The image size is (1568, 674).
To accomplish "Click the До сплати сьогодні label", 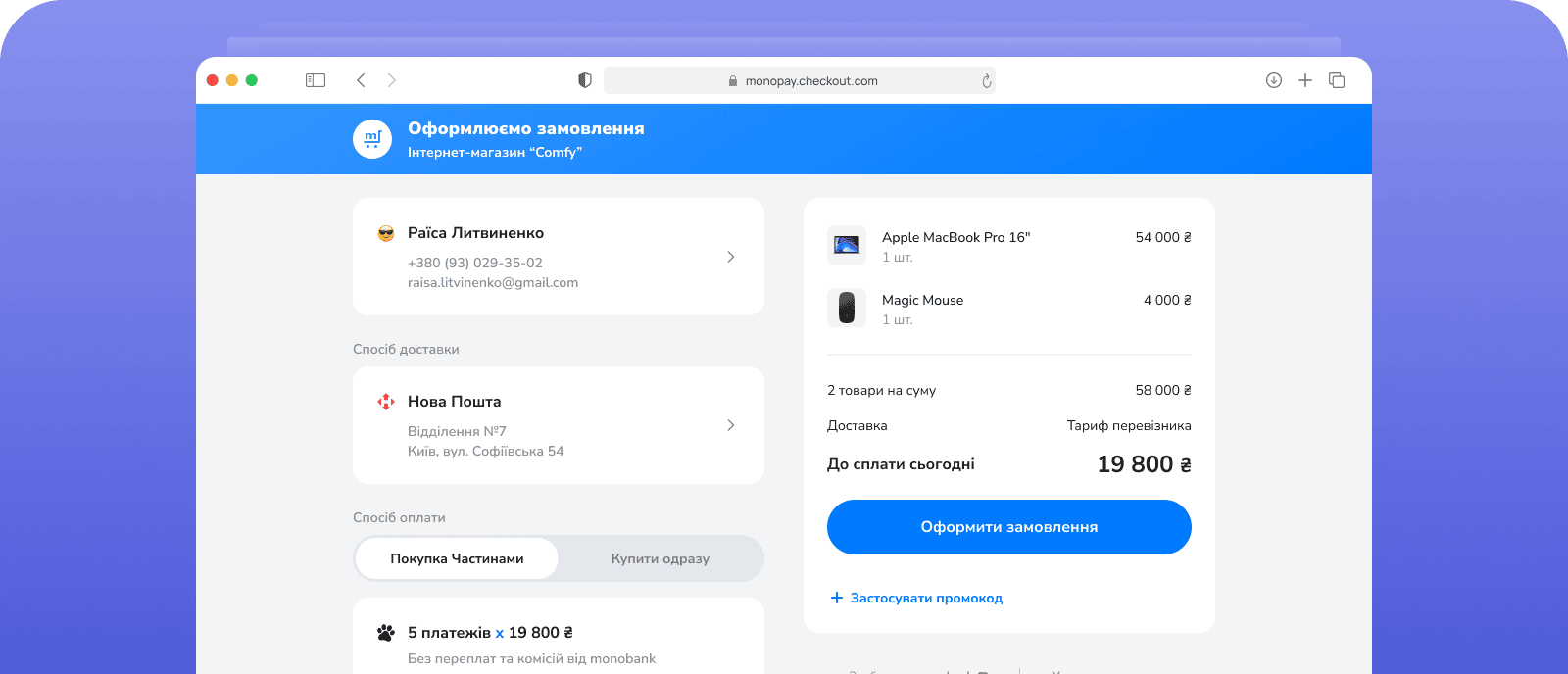I will point(901,464).
